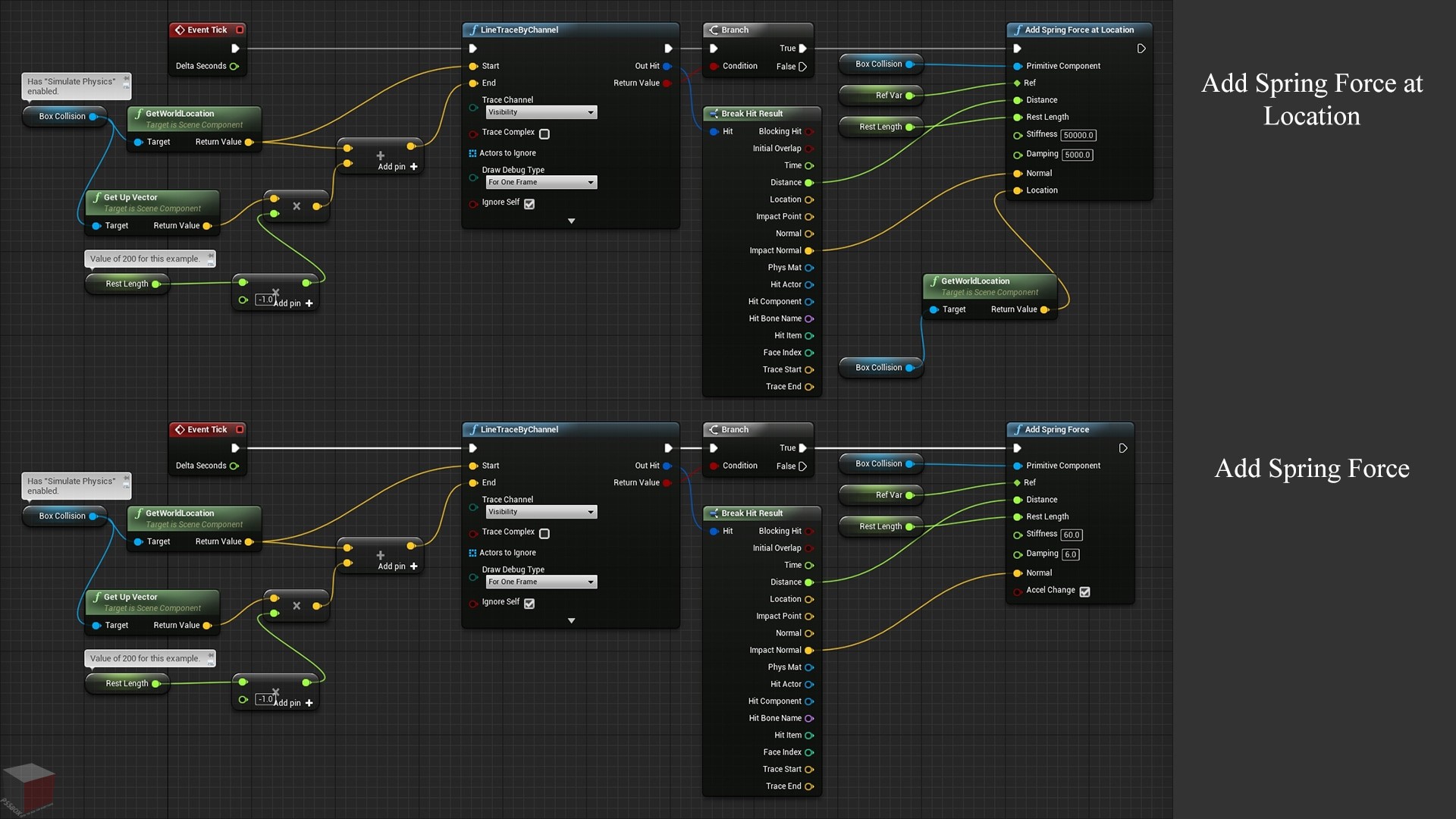Toggle Trace Complex checkbox in lower LineTraceByChannel

tap(544, 534)
